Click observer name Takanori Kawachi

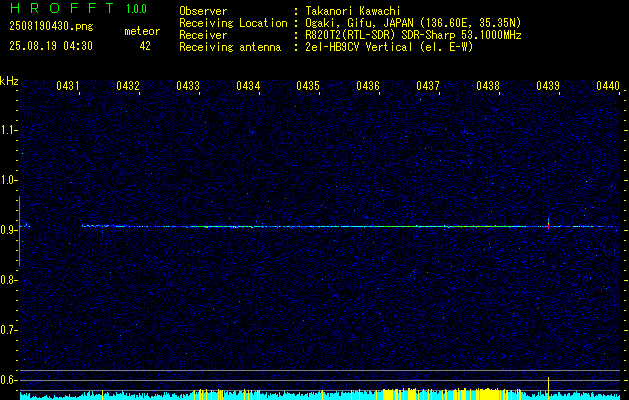pos(353,11)
